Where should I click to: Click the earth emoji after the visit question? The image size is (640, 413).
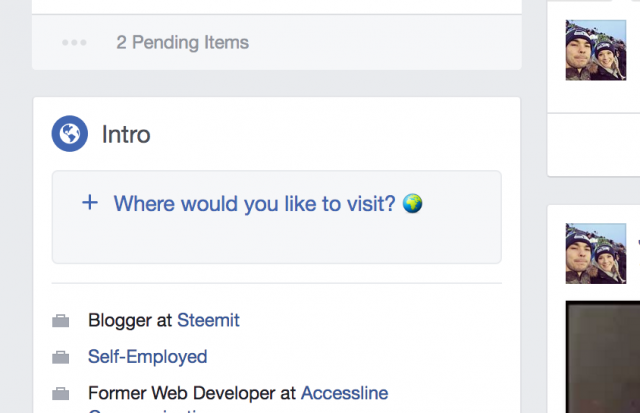(413, 203)
